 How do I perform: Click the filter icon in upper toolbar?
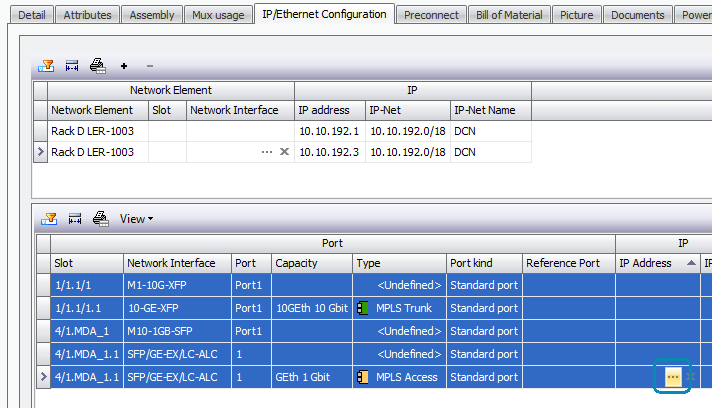[x=46, y=66]
